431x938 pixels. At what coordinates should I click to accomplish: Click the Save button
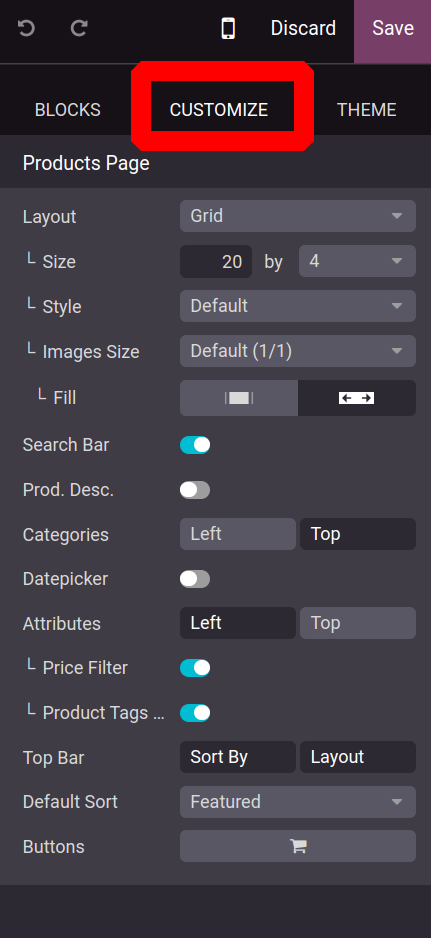tap(393, 28)
